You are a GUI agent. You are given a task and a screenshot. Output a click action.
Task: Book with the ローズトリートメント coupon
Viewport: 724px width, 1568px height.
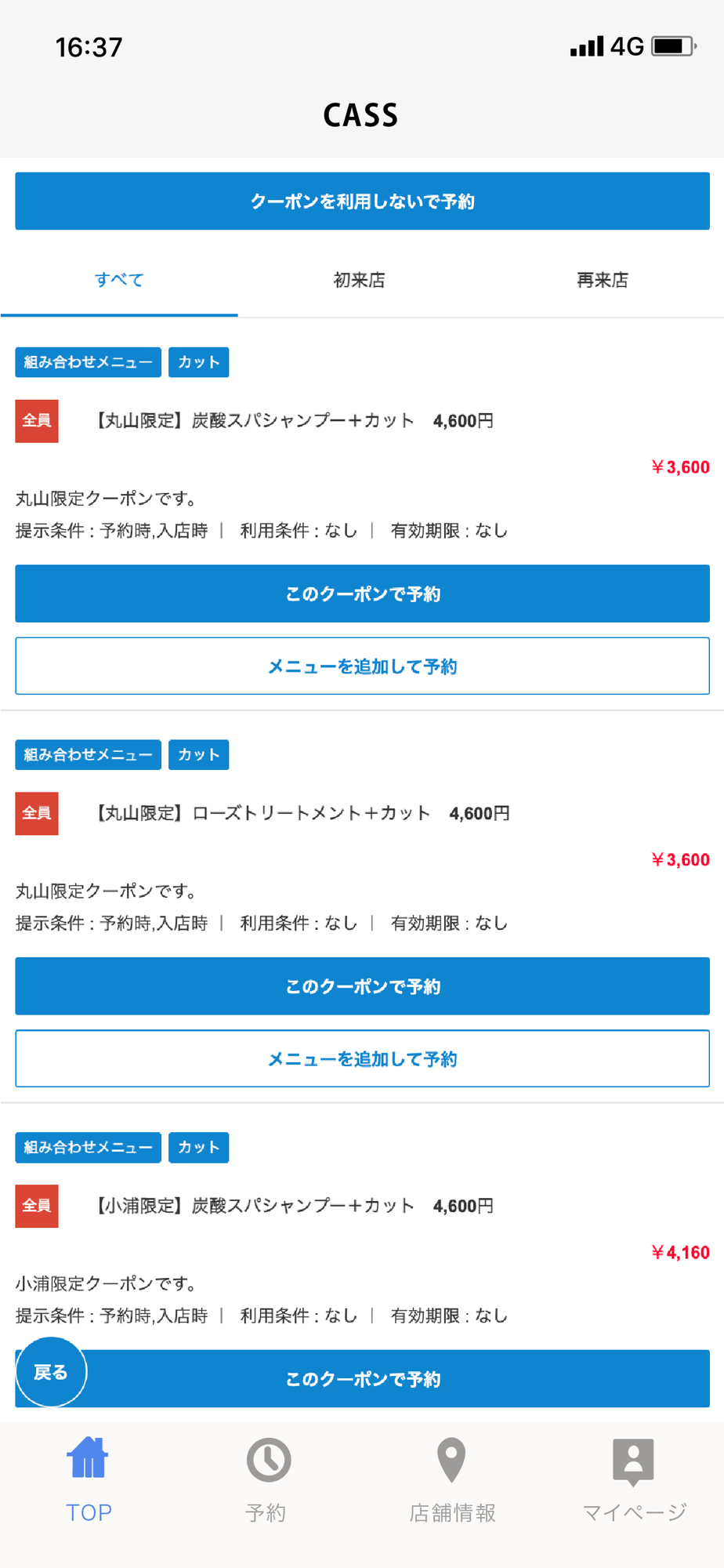pyautogui.click(x=362, y=986)
